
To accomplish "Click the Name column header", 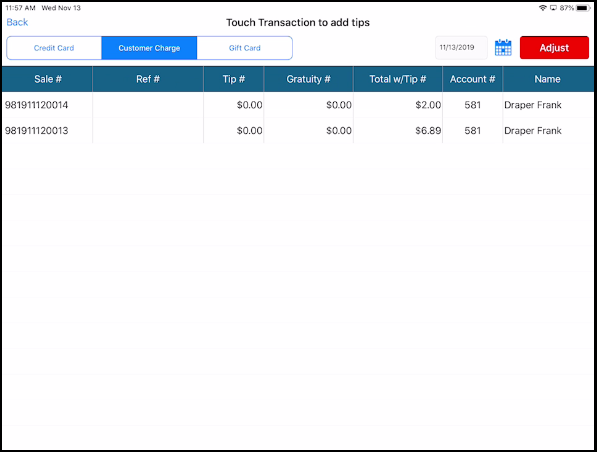I will [548, 79].
